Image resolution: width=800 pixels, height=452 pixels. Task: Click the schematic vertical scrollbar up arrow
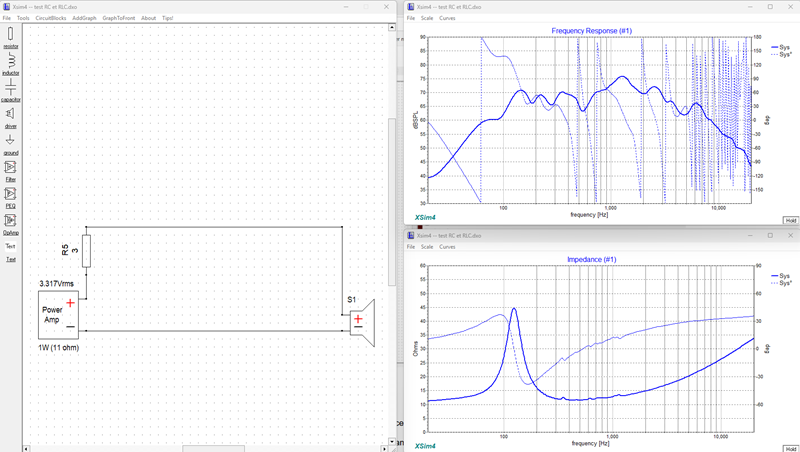pos(392,27)
